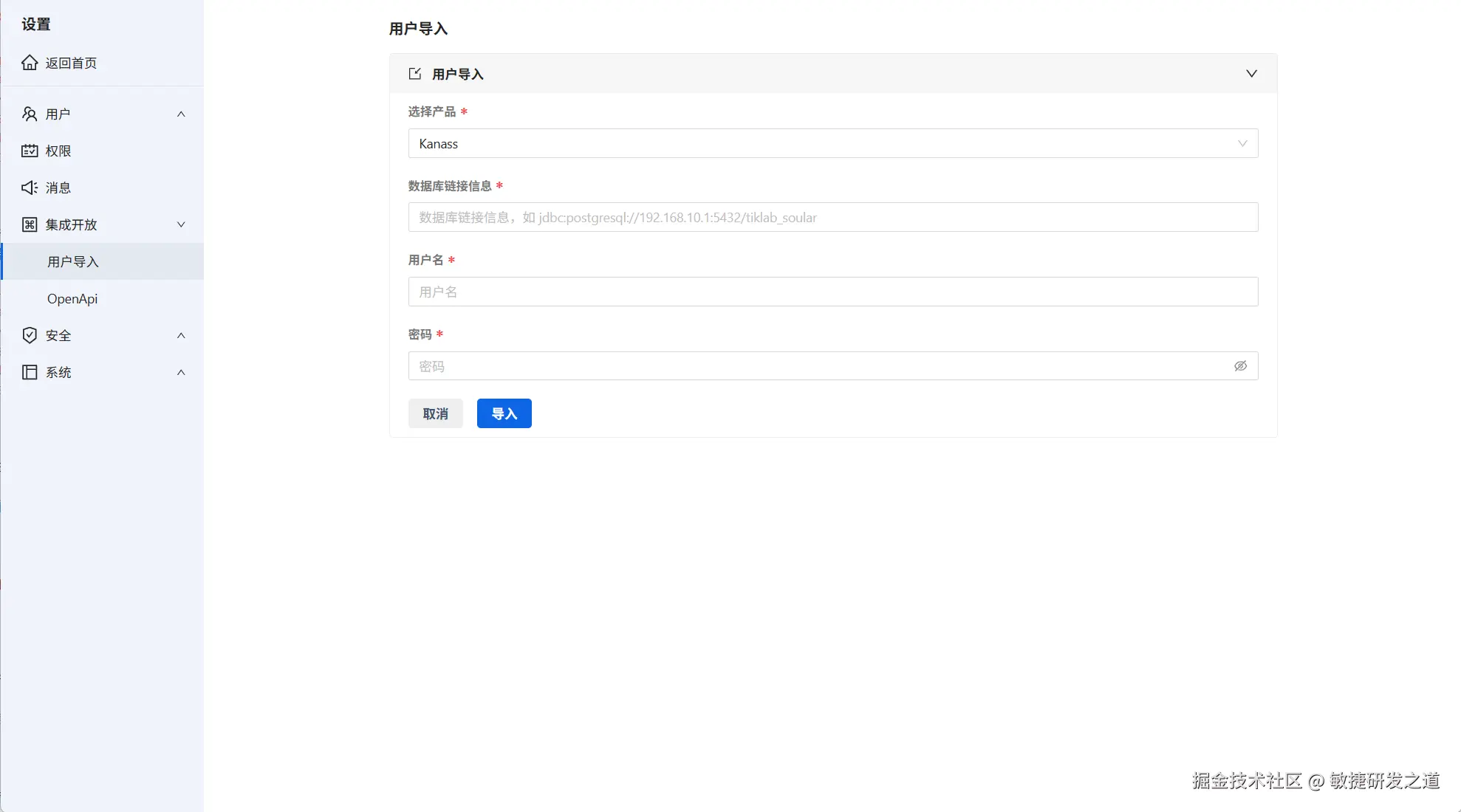Click the 数据库链接信息 input field
This screenshot has width=1461, height=812.
click(x=833, y=217)
